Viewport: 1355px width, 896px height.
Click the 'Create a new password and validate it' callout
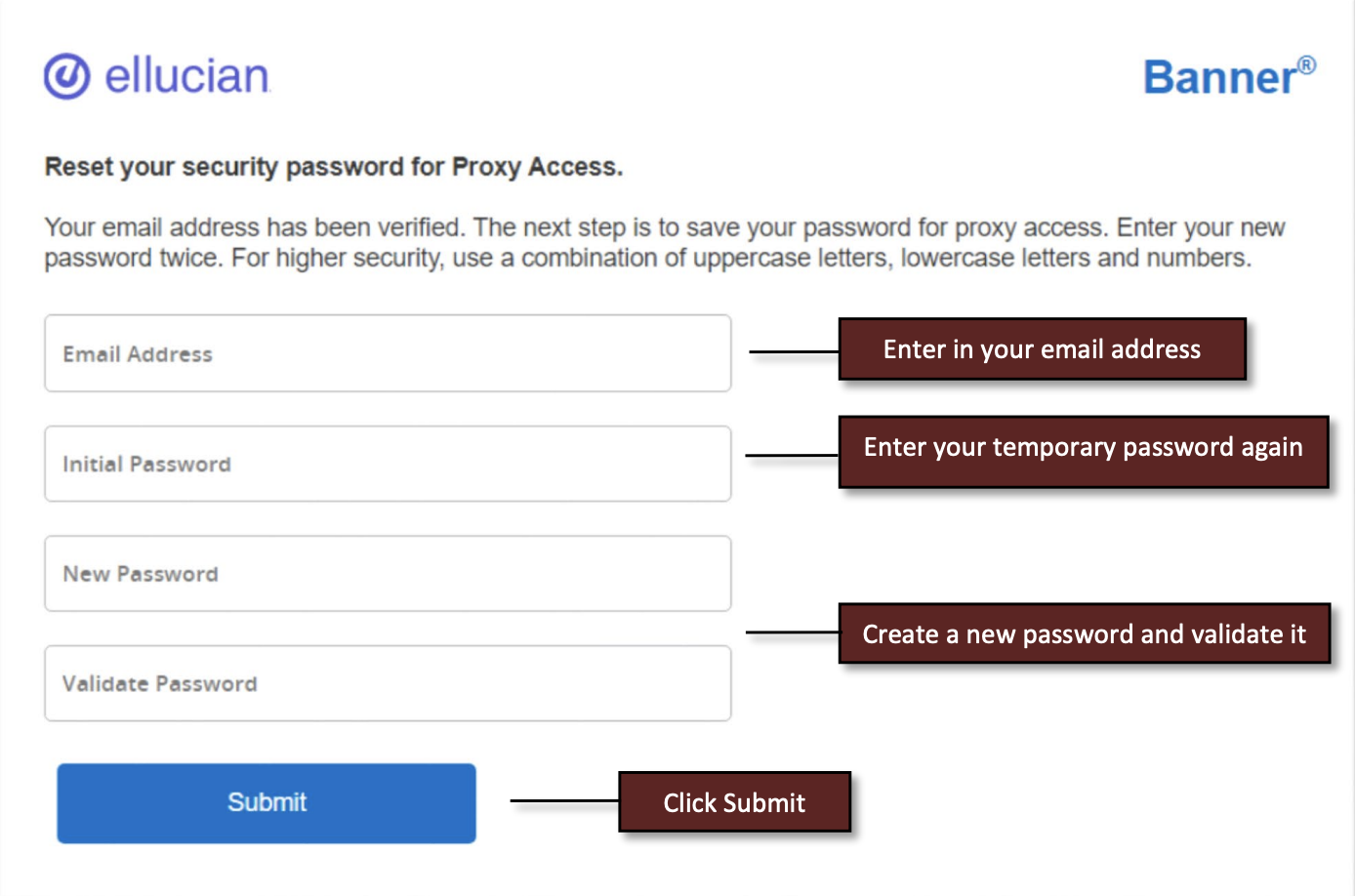click(x=1084, y=633)
